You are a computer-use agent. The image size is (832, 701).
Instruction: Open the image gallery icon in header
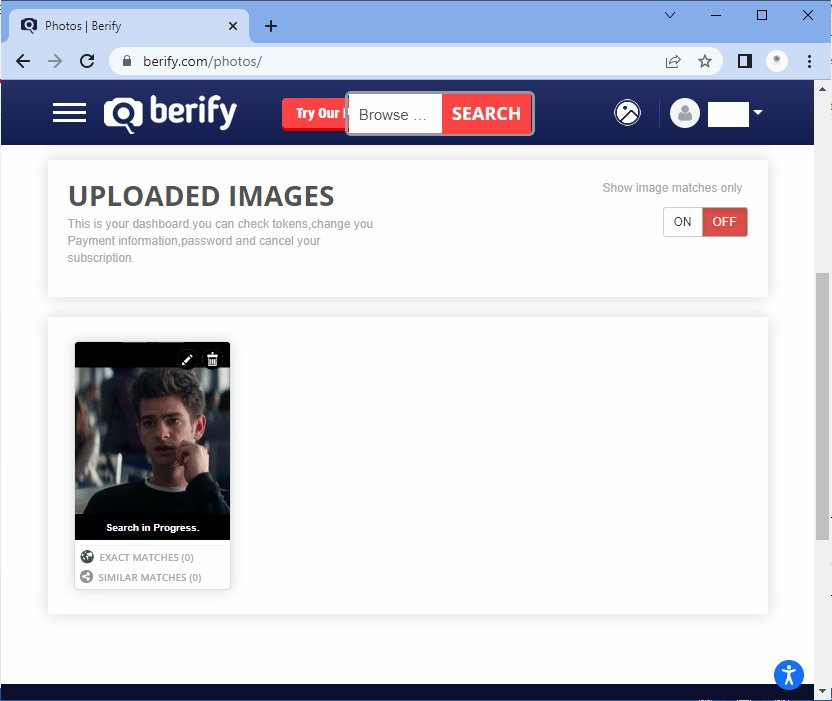click(x=627, y=113)
